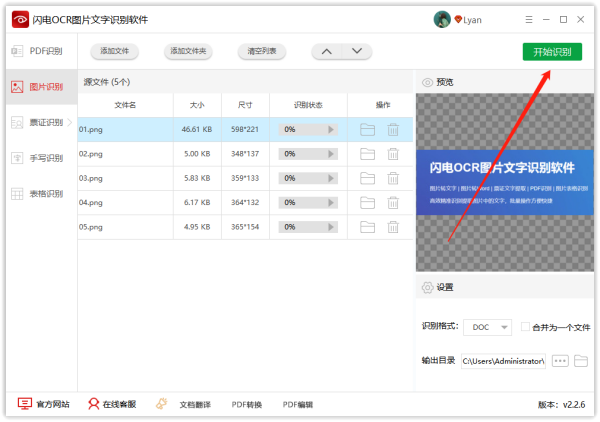Move selected file down with down arrow
The width and height of the screenshot is (600, 422).
(x=358, y=51)
